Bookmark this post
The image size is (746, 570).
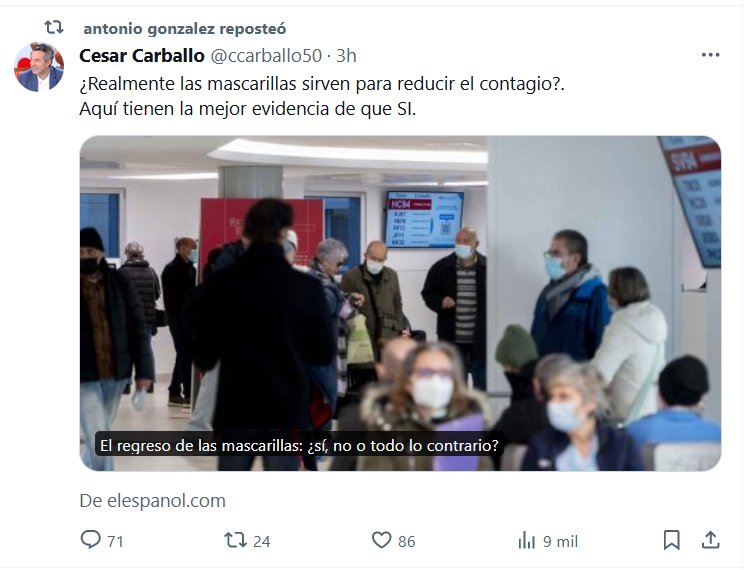pos(671,540)
